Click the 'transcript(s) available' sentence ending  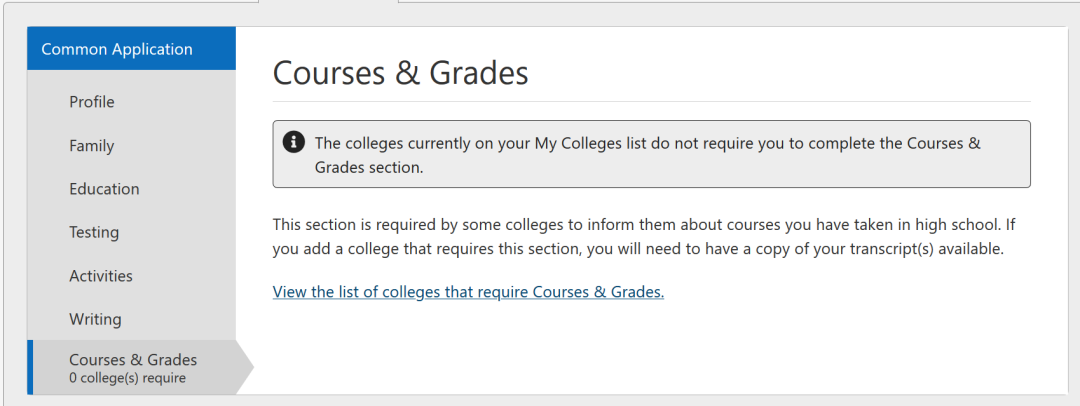tap(920, 249)
